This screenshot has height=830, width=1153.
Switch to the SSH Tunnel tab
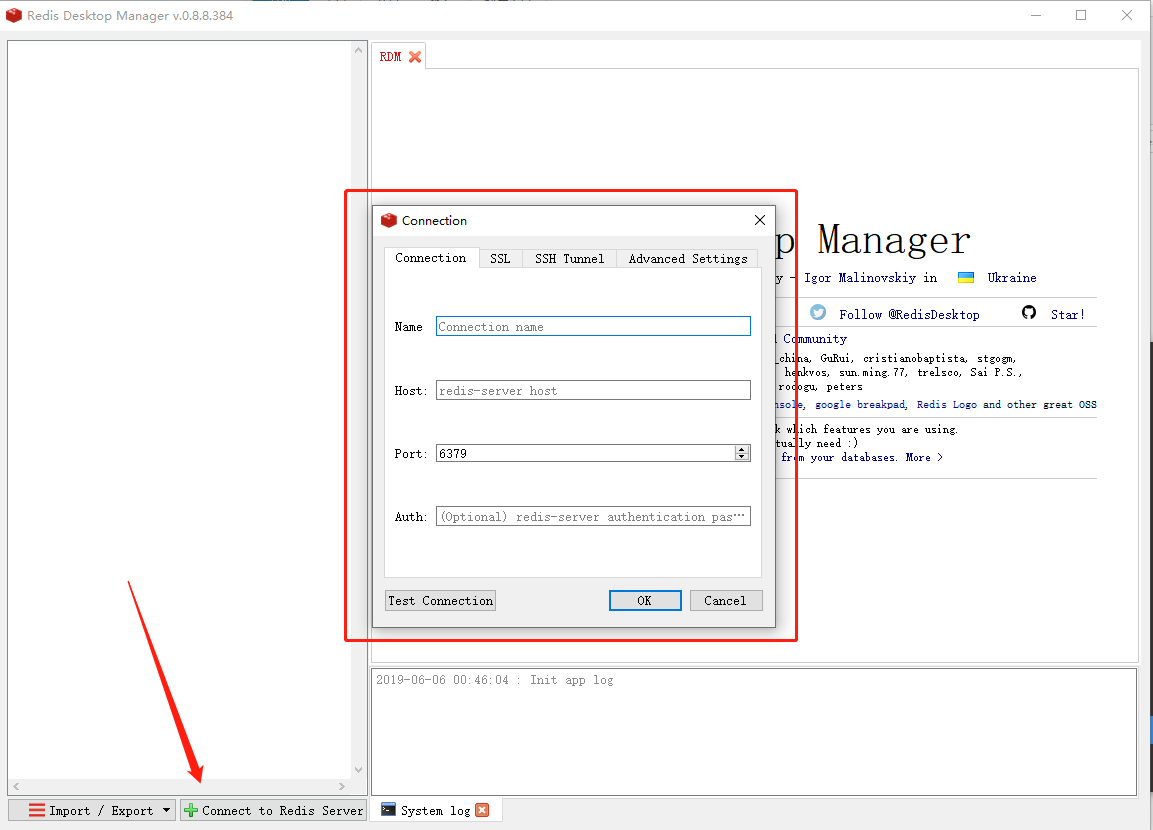click(569, 259)
